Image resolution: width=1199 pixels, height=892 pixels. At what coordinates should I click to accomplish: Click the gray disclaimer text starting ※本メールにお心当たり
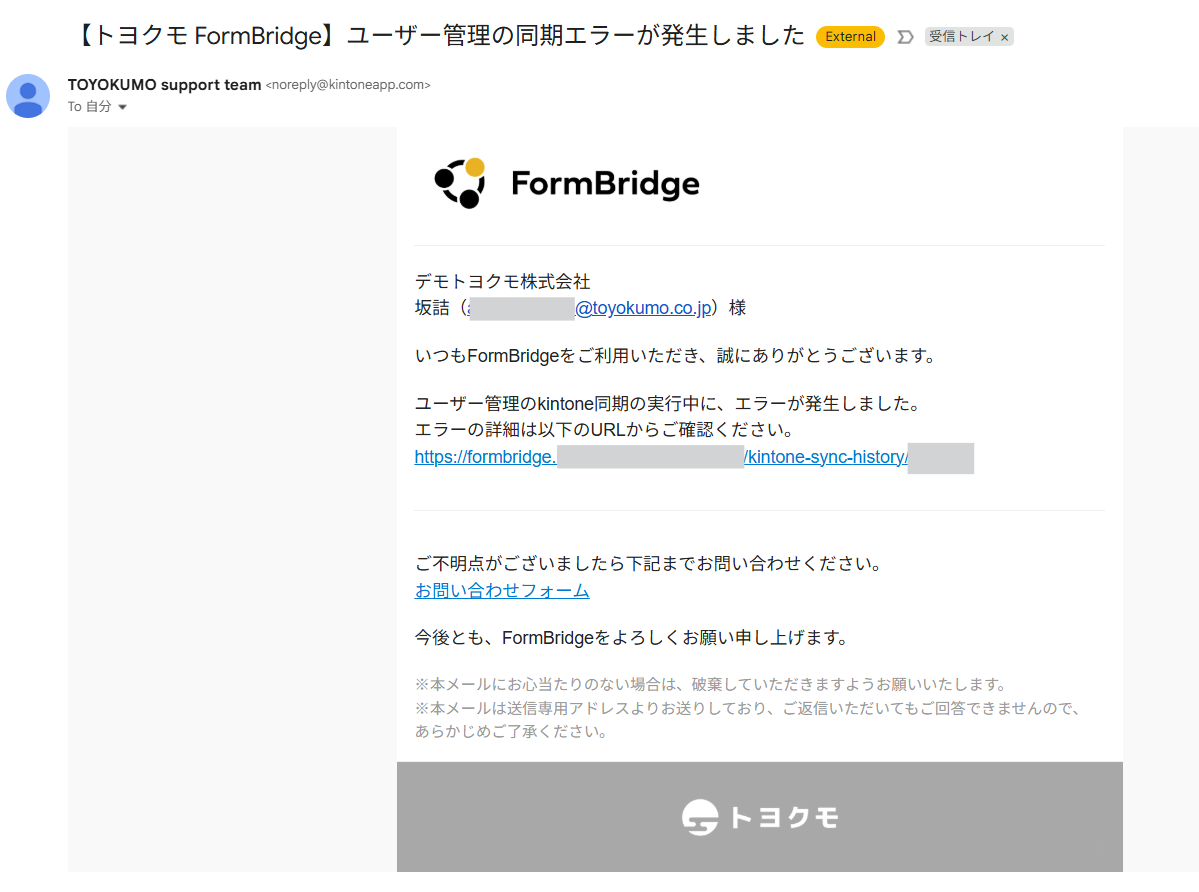pyautogui.click(x=710, y=684)
